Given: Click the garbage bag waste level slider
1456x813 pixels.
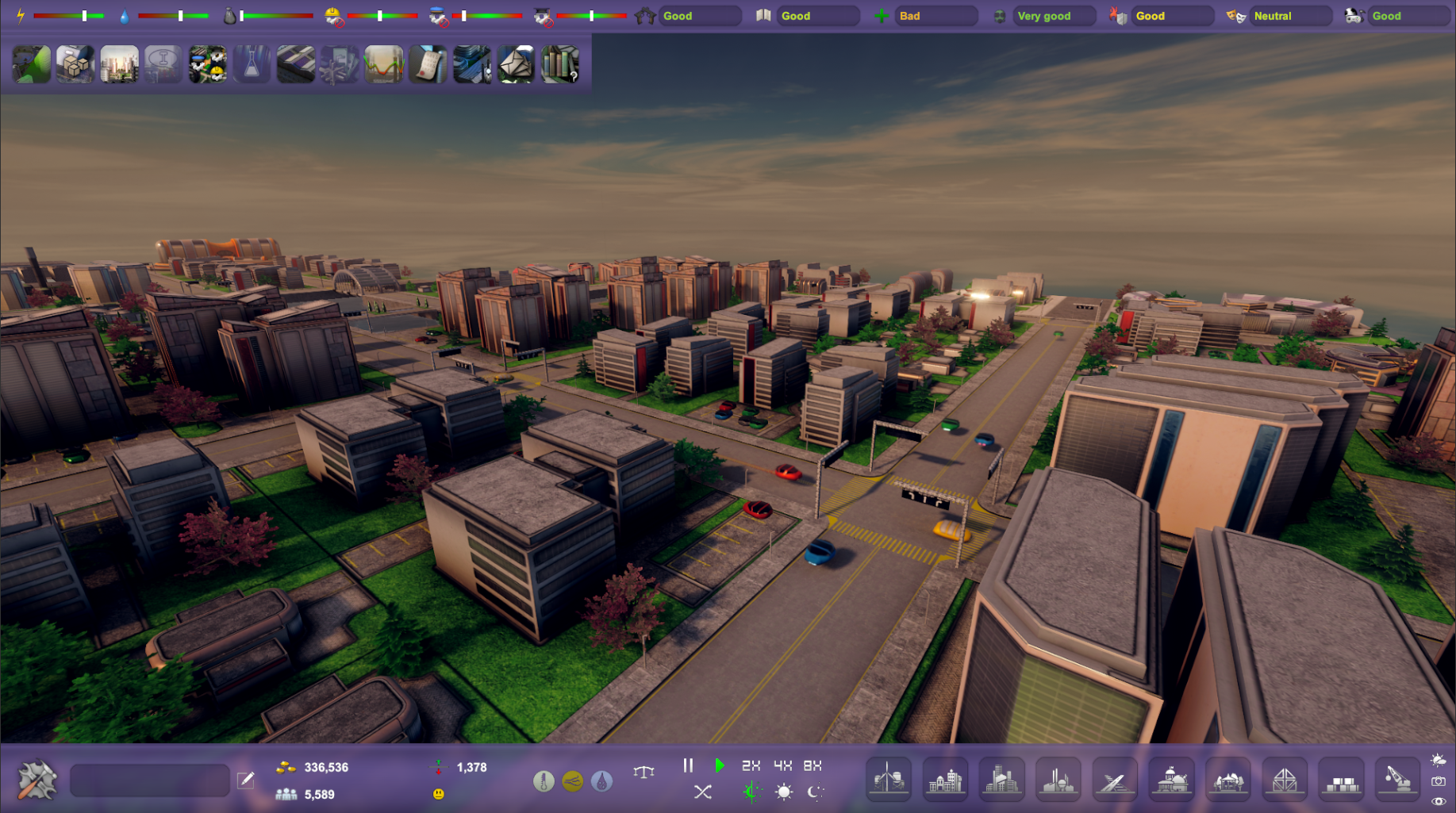Looking at the screenshot, I should (278, 16).
